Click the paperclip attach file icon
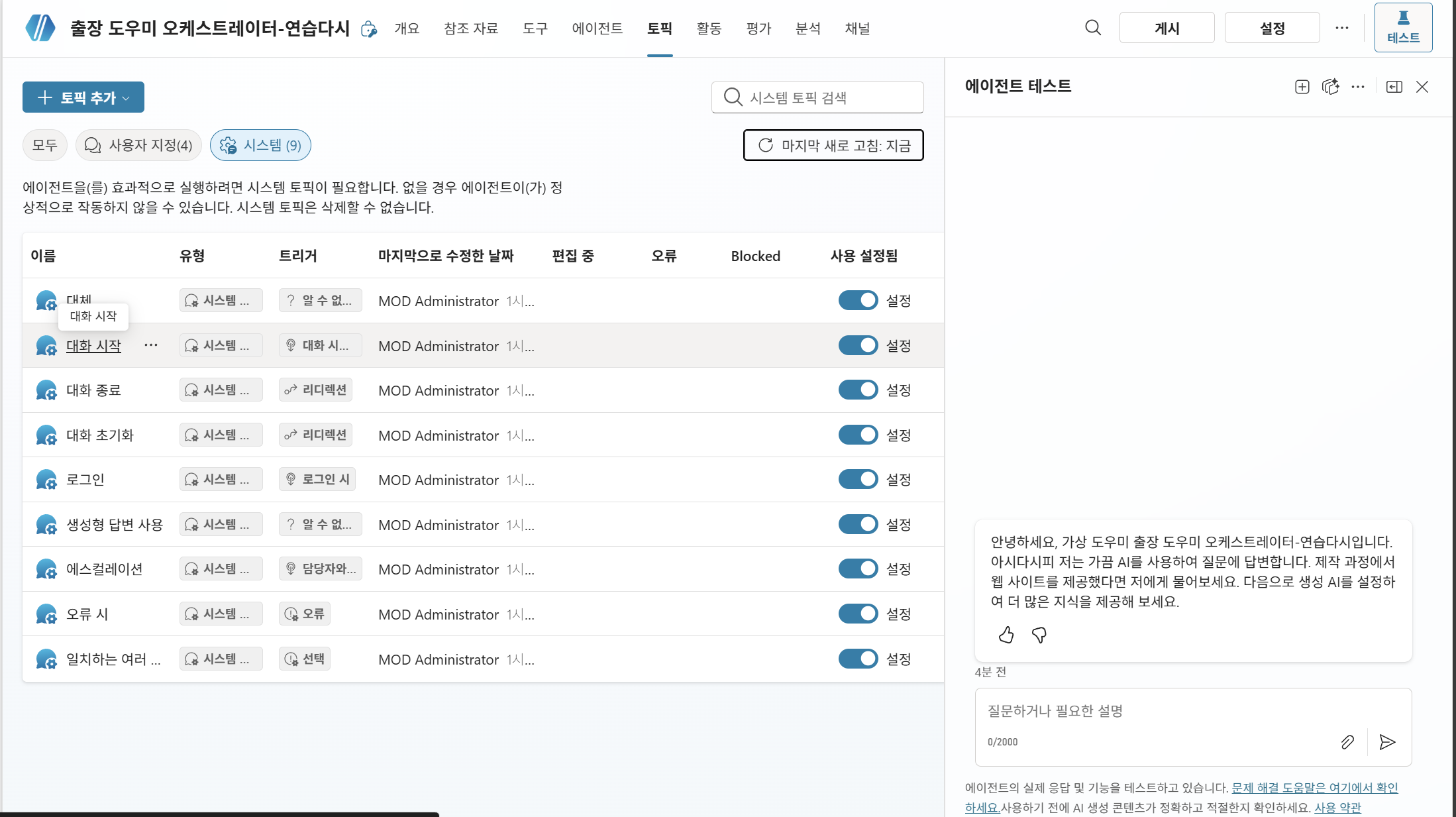The image size is (1456, 817). [x=1347, y=741]
